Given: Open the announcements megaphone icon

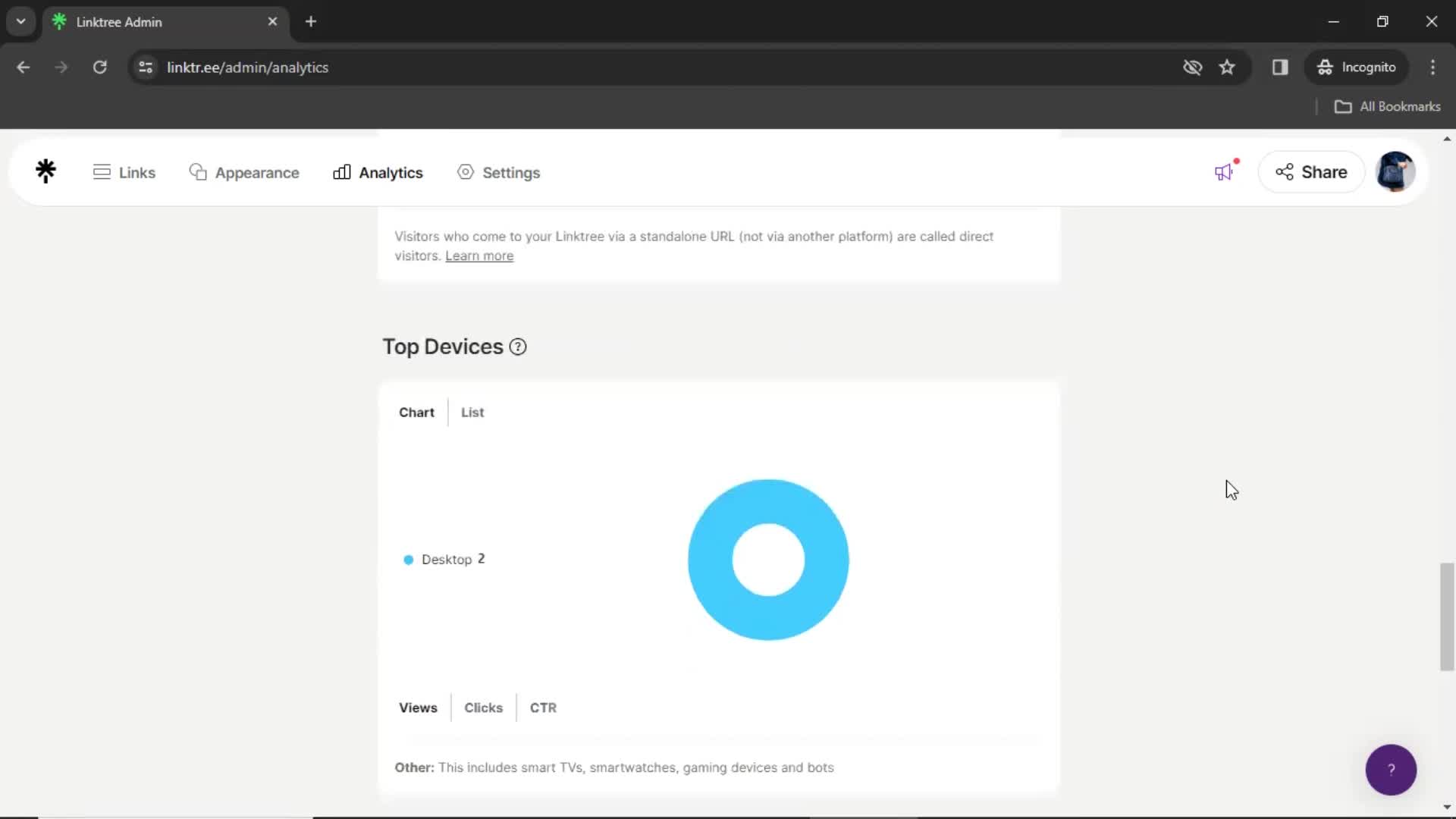Looking at the screenshot, I should coord(1224,171).
